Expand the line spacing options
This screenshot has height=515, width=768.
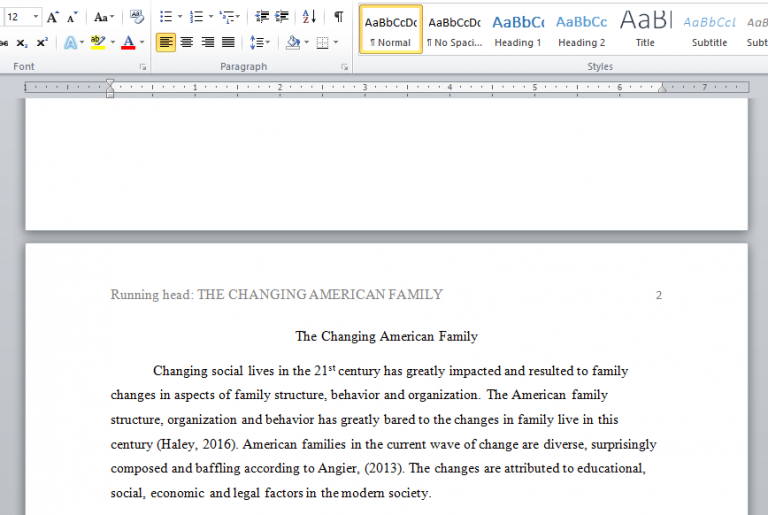point(259,43)
